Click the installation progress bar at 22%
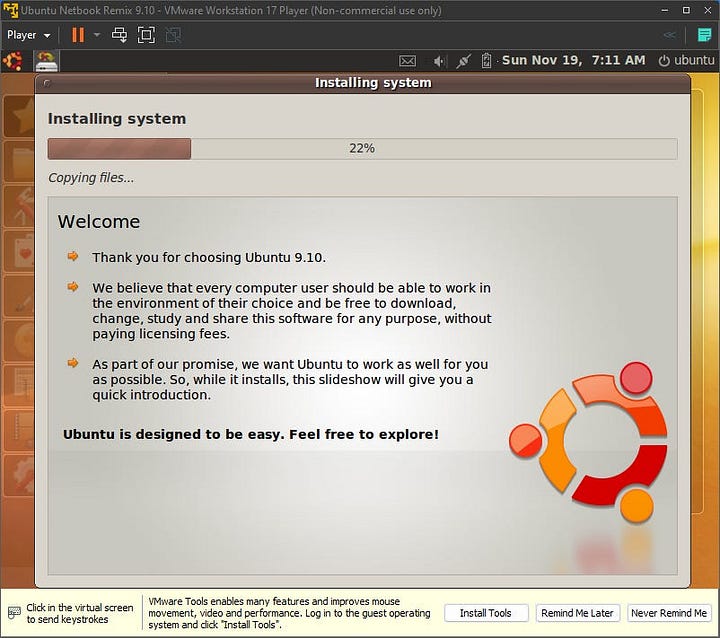Viewport: 720px width, 638px height. pos(362,149)
